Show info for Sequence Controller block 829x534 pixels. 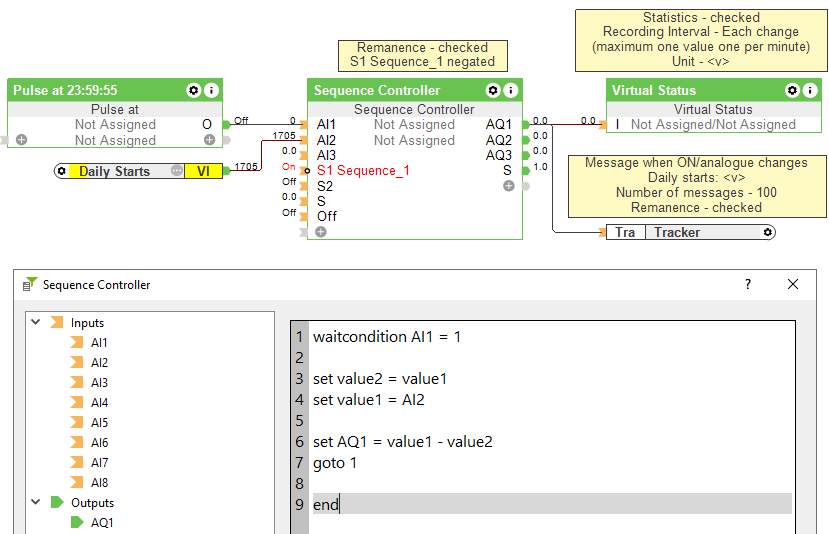[511, 90]
